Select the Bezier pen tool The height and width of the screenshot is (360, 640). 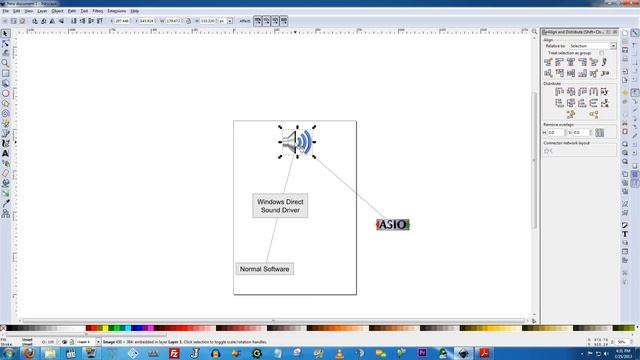tap(5, 133)
